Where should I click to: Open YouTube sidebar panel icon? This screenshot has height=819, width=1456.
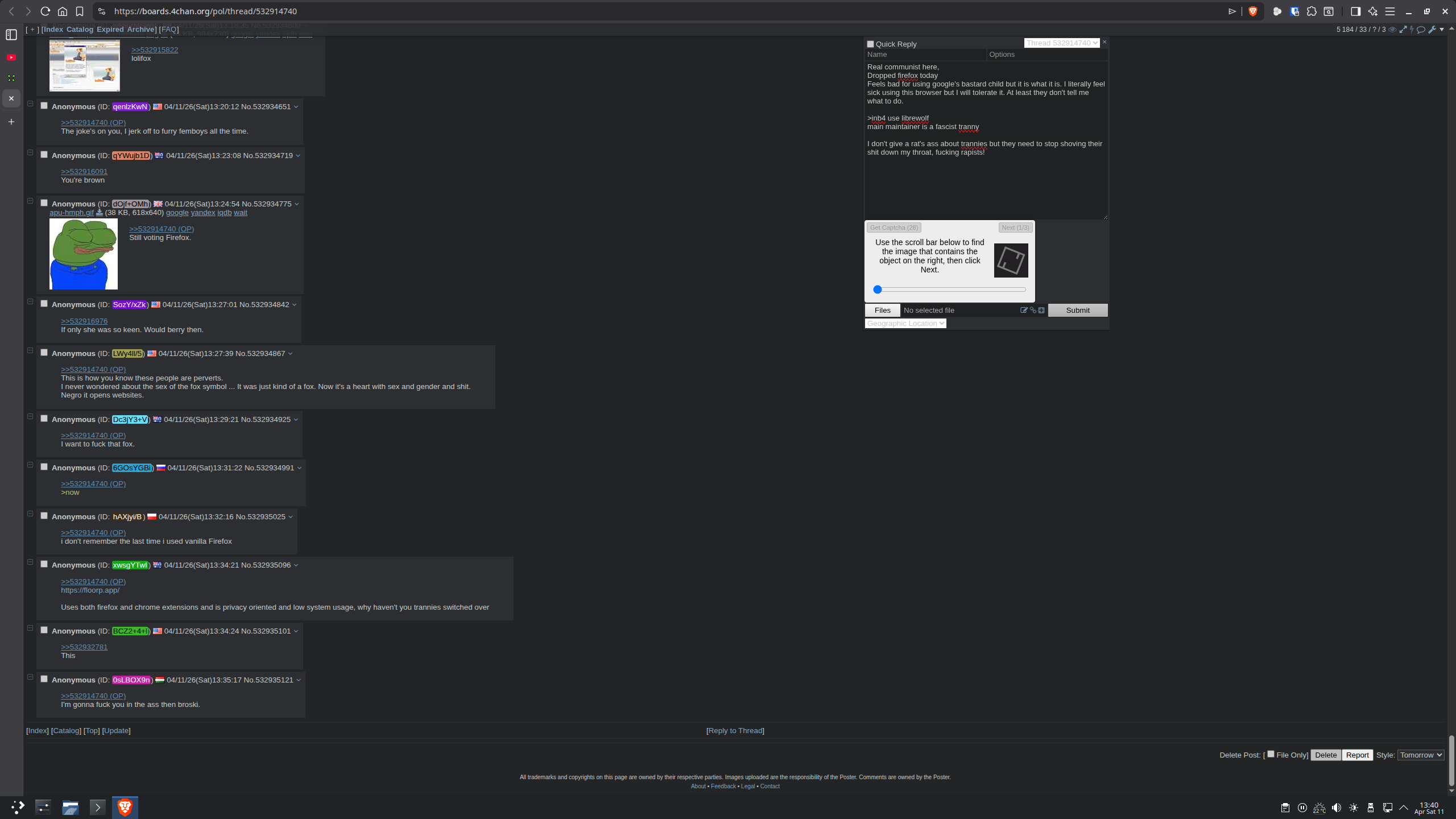click(11, 57)
